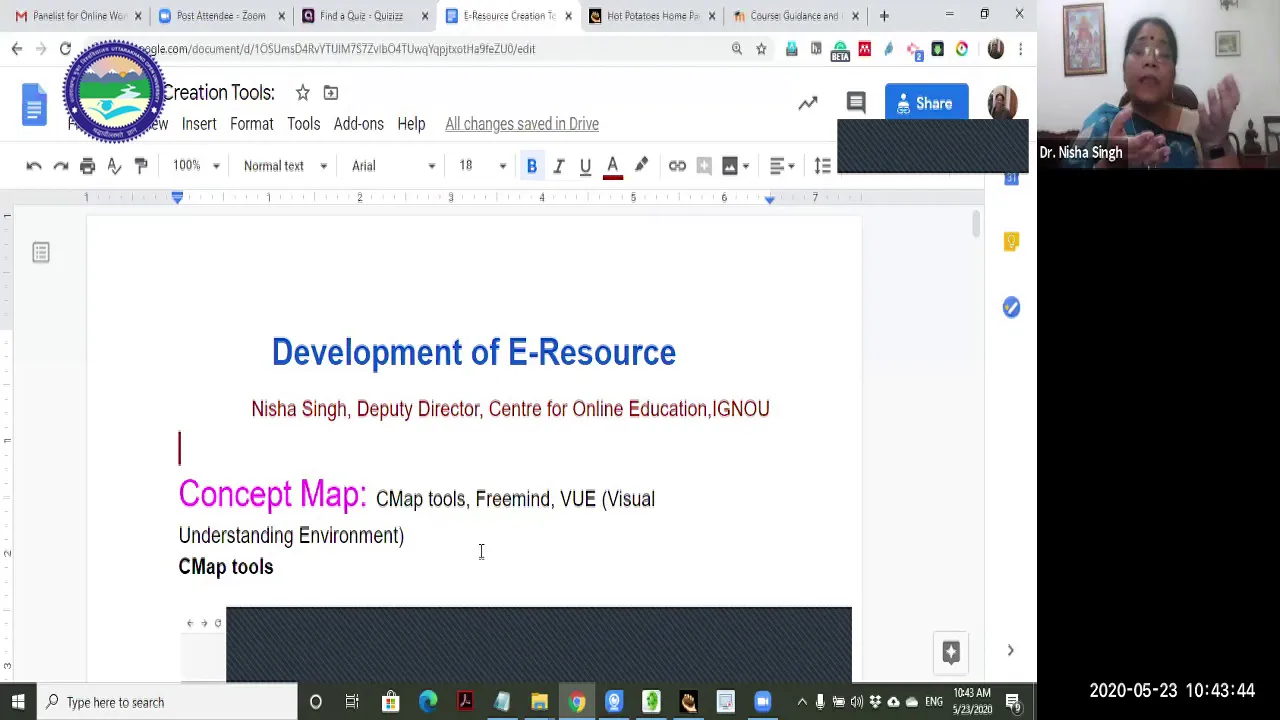Screen dimensions: 1280x720
Task: Click the Development of E-Resource title
Action: [473, 353]
